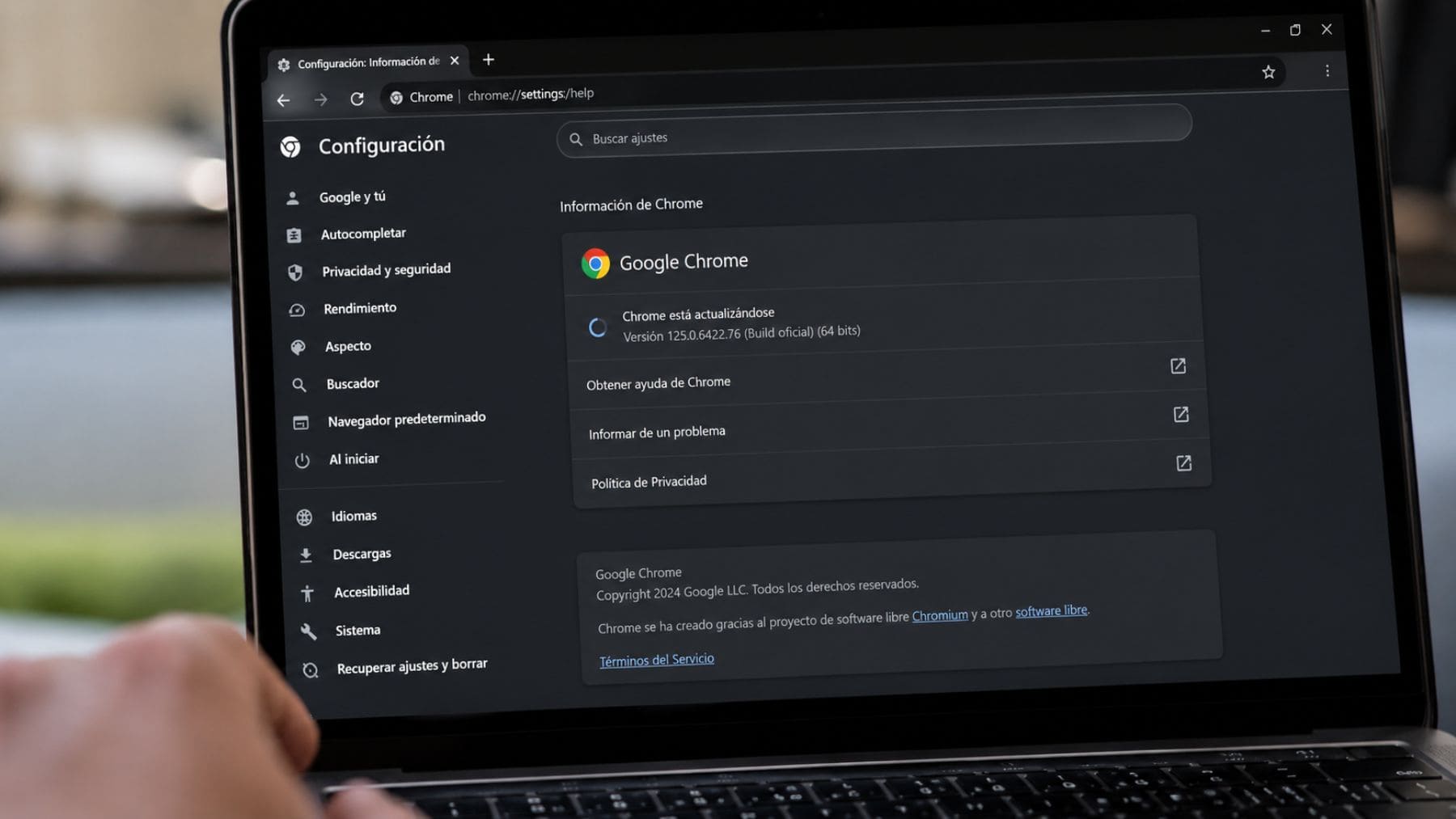Select the Configuración: Información de tab

(368, 62)
